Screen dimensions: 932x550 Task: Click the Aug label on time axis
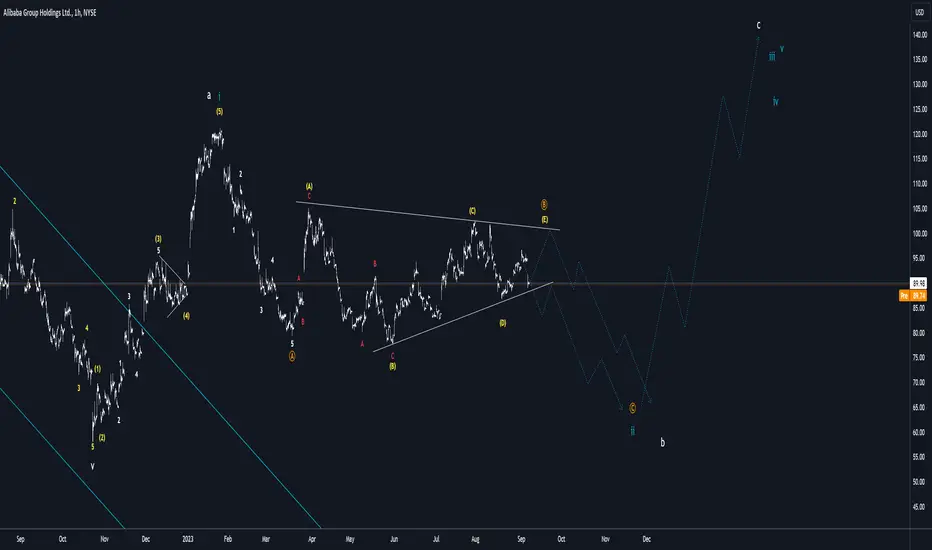click(475, 539)
